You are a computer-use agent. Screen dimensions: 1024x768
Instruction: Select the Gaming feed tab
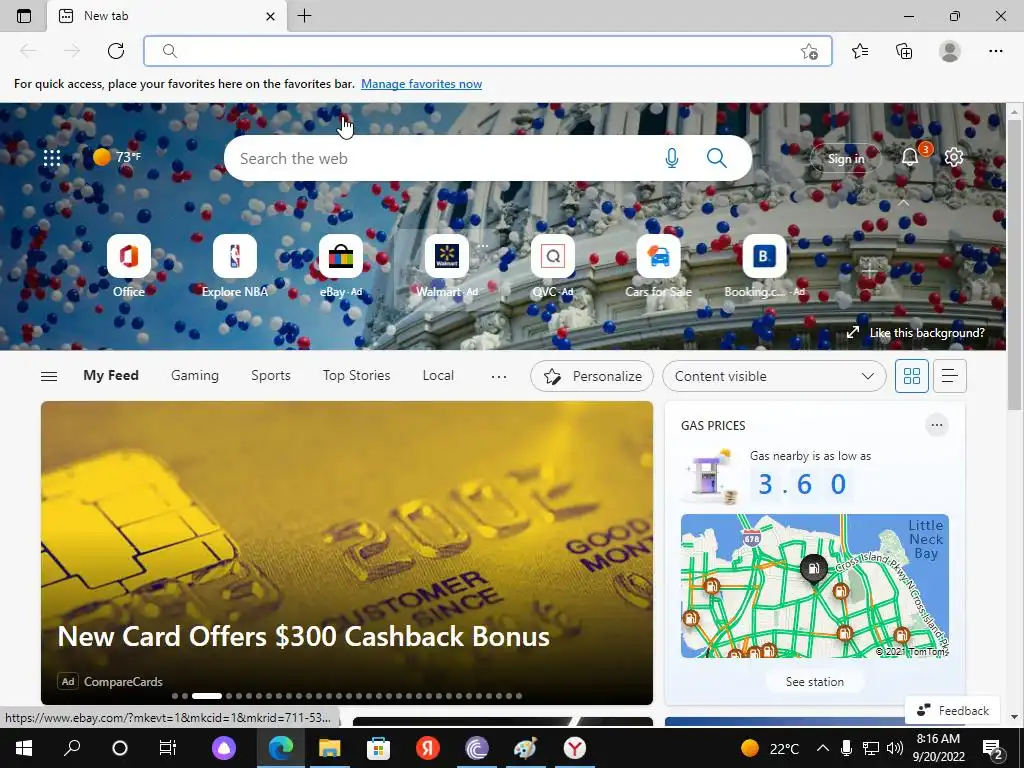(195, 376)
